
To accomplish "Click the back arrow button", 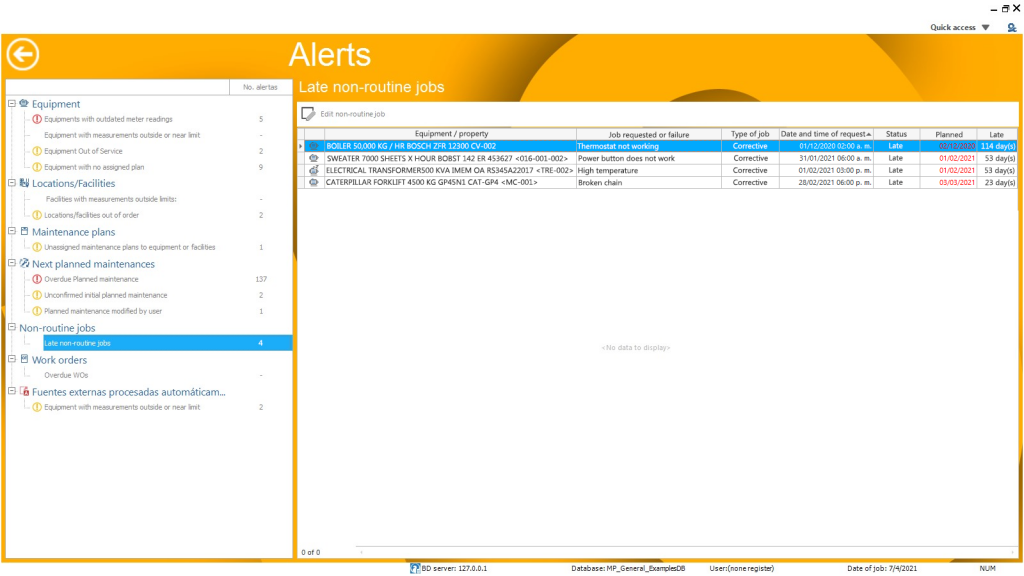I will (x=23, y=54).
